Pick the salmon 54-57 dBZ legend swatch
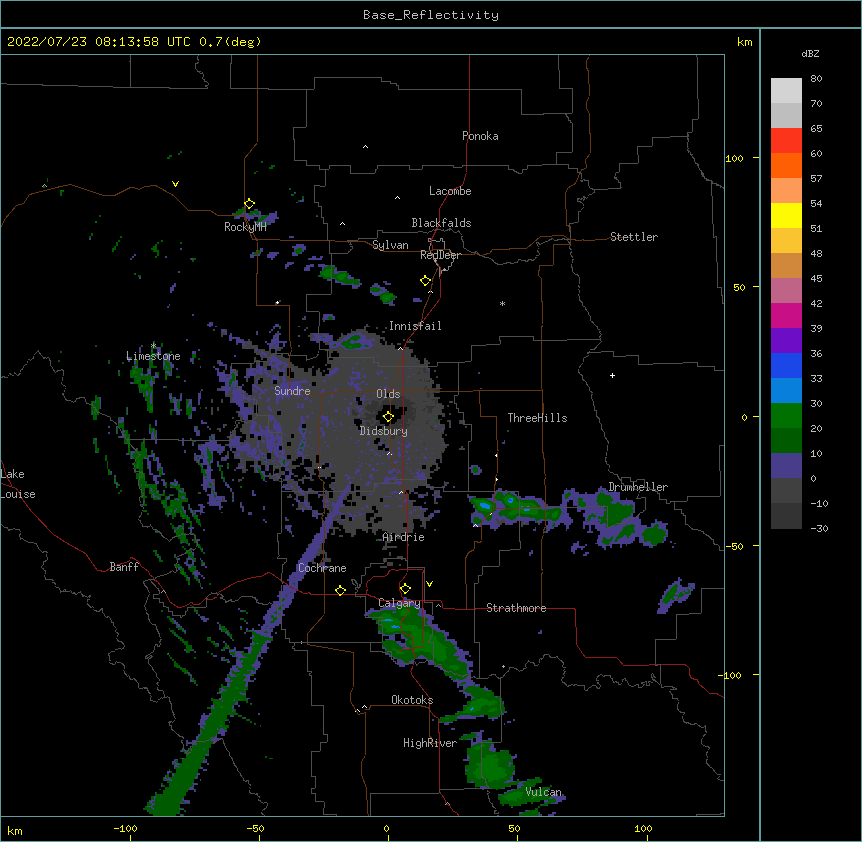 coord(786,190)
